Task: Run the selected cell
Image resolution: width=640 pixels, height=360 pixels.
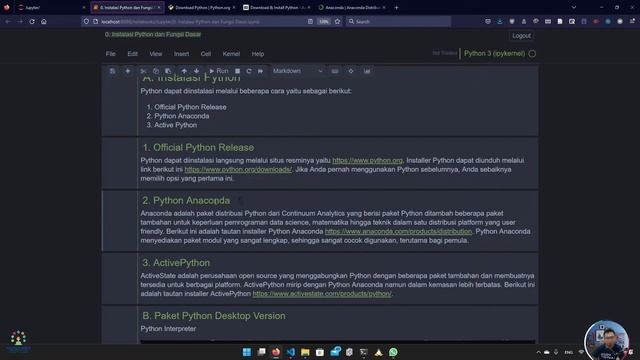Action: [x=219, y=71]
